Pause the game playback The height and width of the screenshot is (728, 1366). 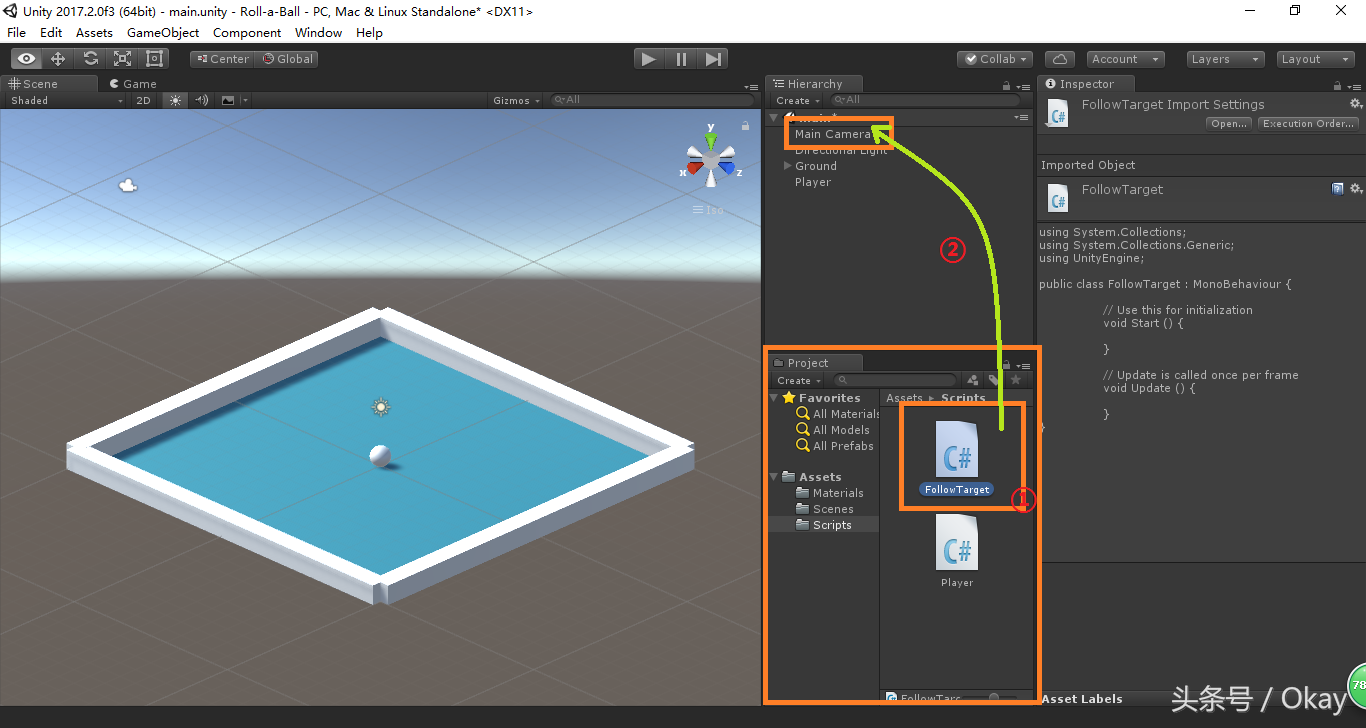click(681, 59)
